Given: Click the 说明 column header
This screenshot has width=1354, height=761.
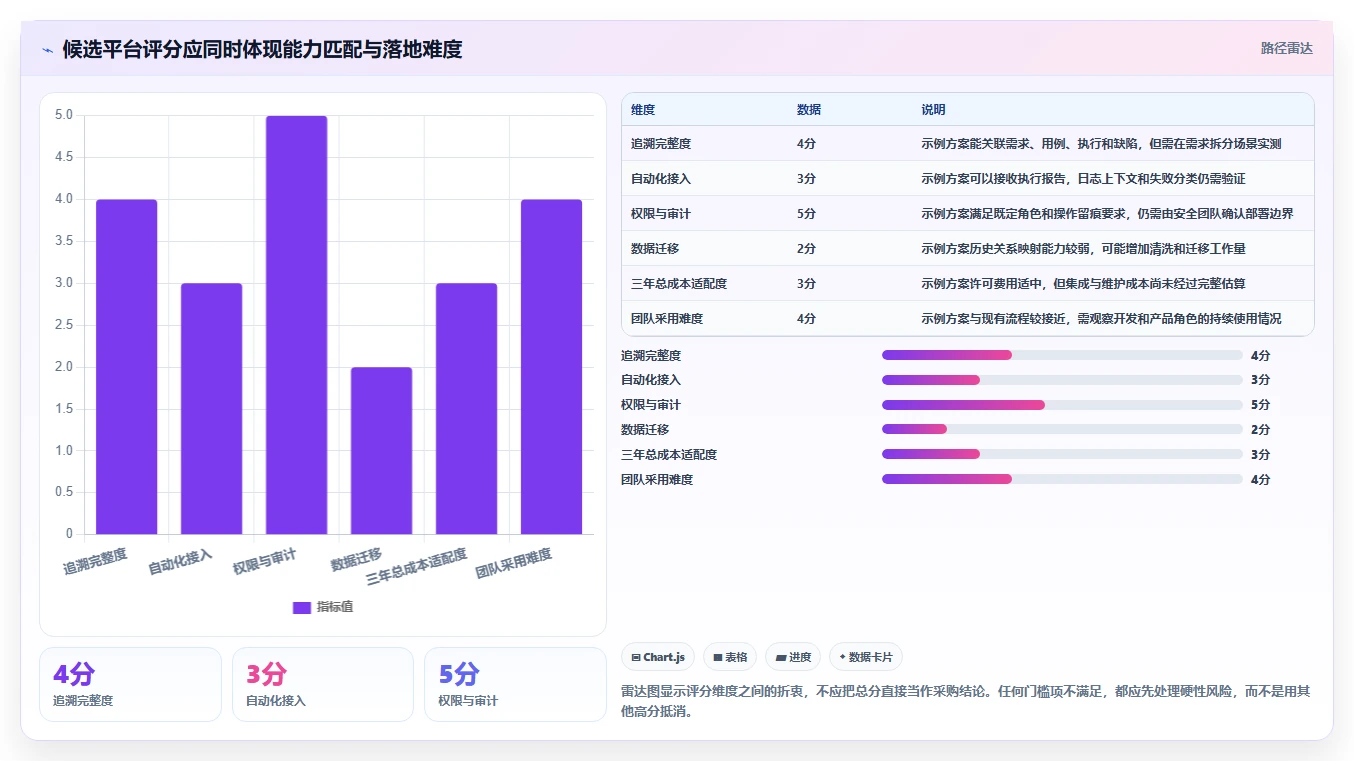Looking at the screenshot, I should tap(933, 110).
